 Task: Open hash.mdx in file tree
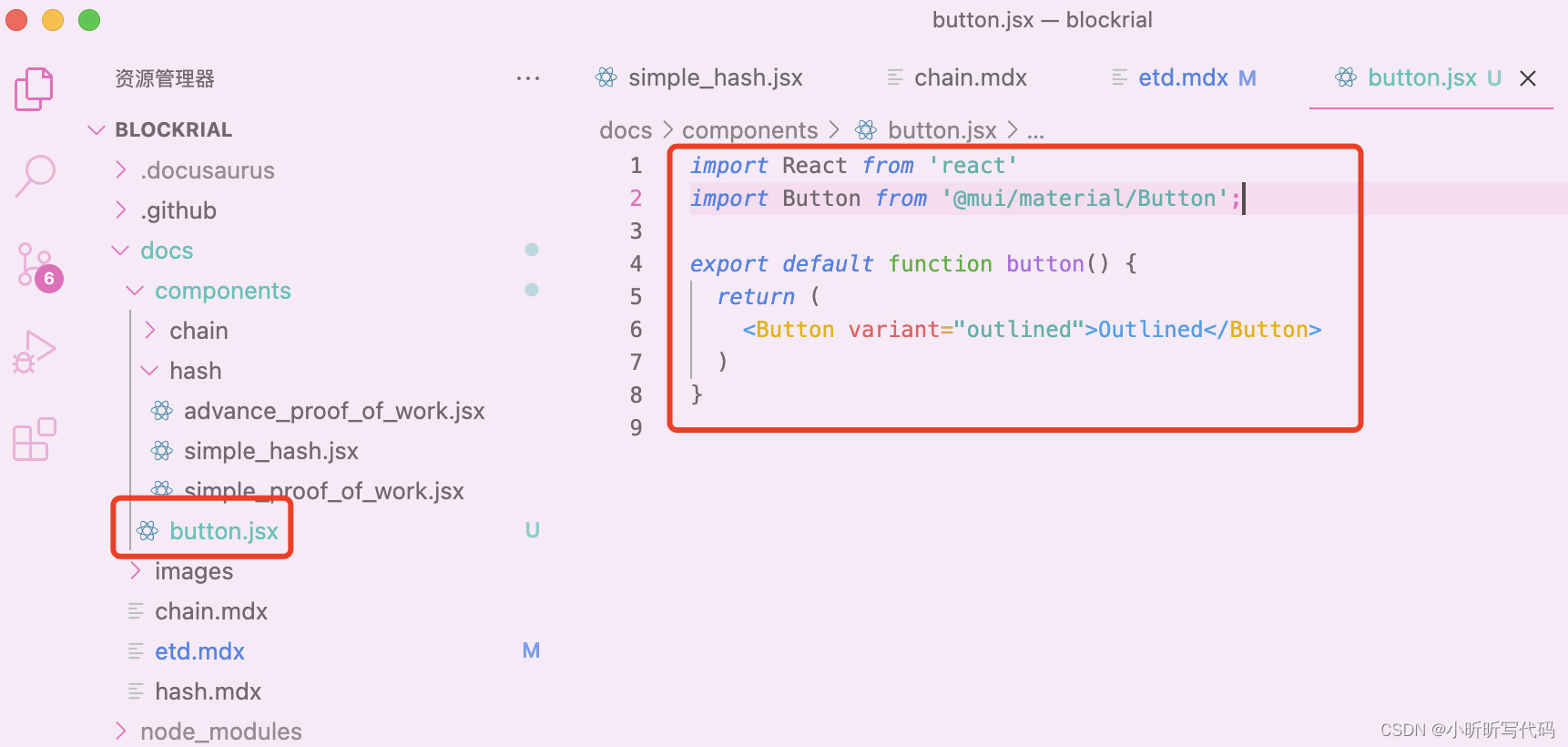point(208,691)
